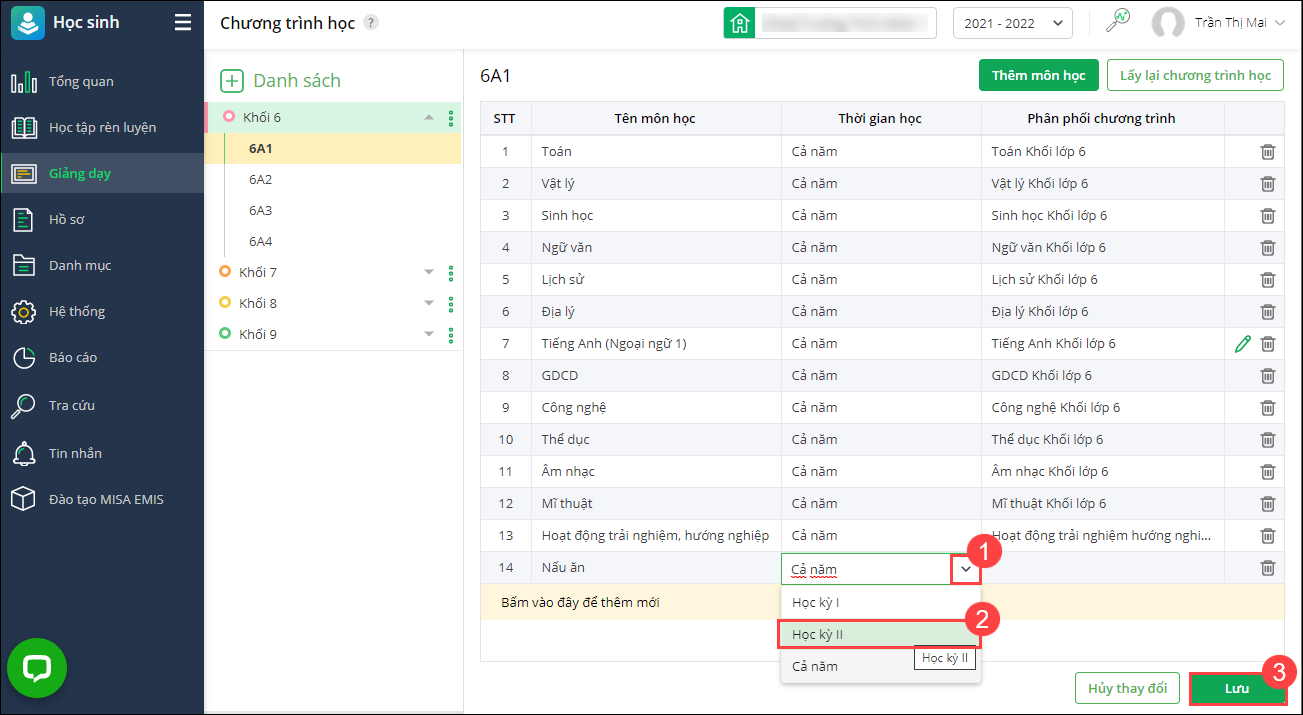Click the wand icon beside year selector
Viewport: 1303px width, 715px height.
tap(1118, 20)
